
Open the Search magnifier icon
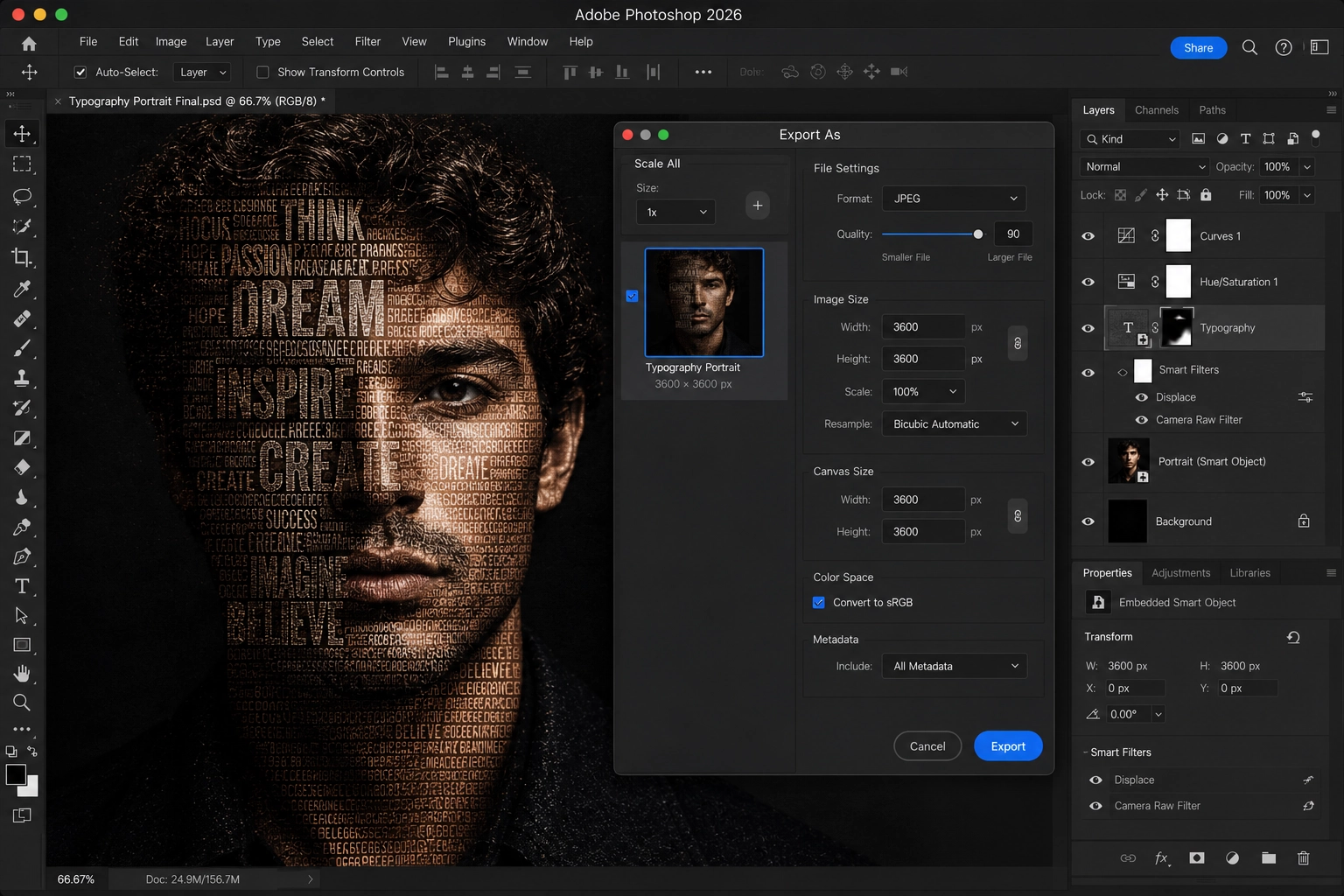click(1249, 47)
